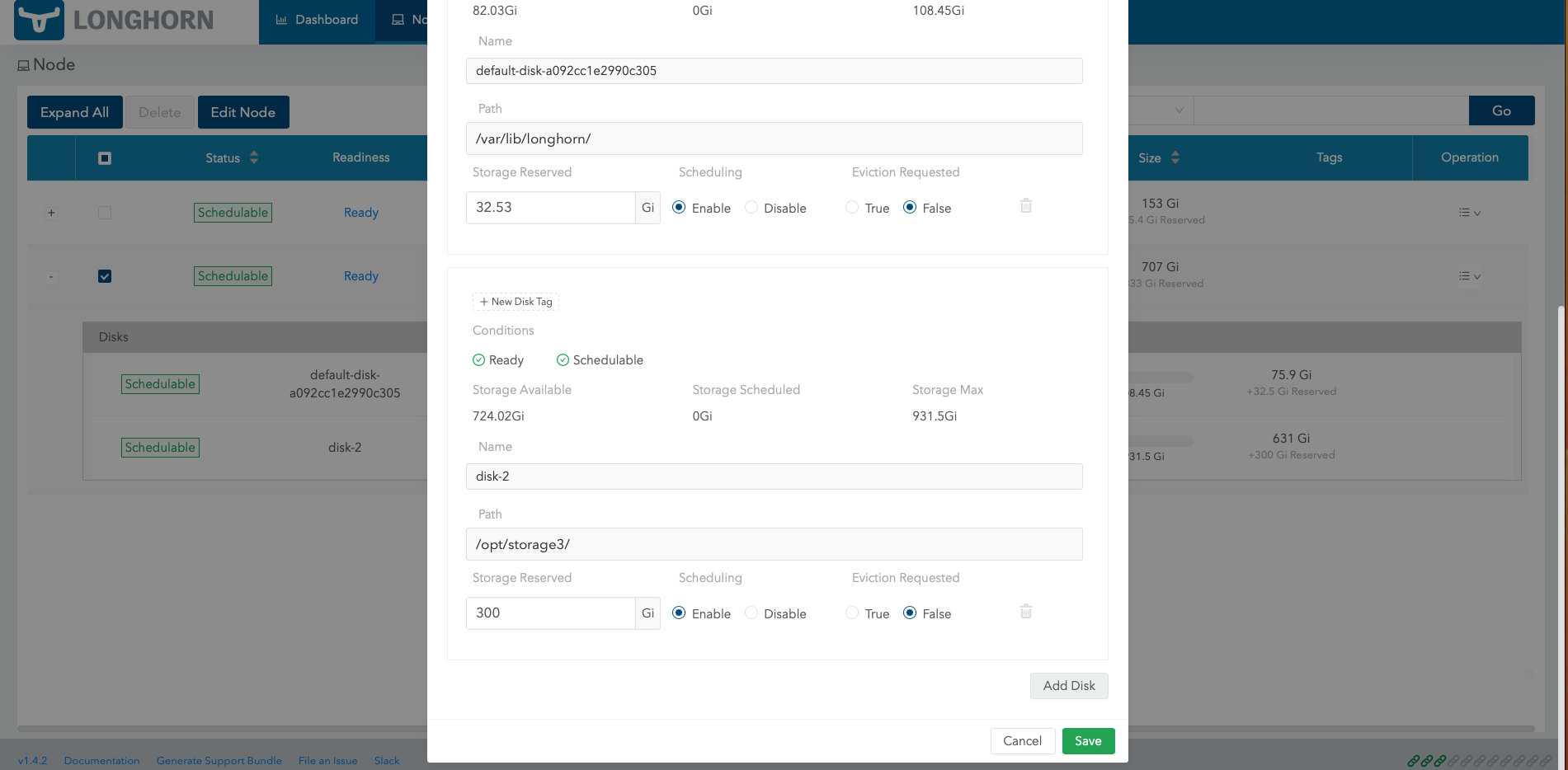Open the Slack link
This screenshot has height=770, width=1568.
point(387,760)
